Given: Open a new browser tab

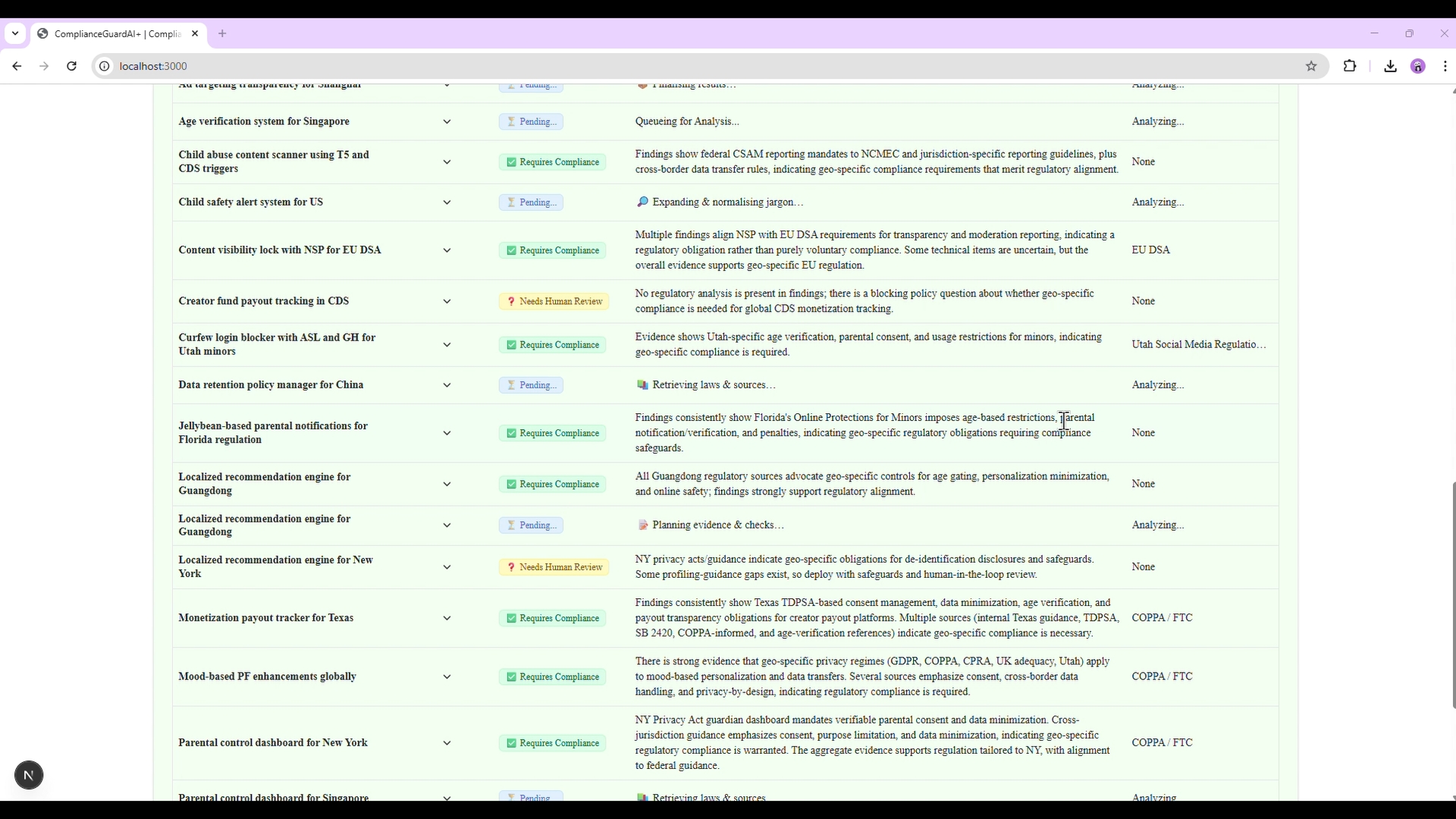Looking at the screenshot, I should [x=222, y=33].
